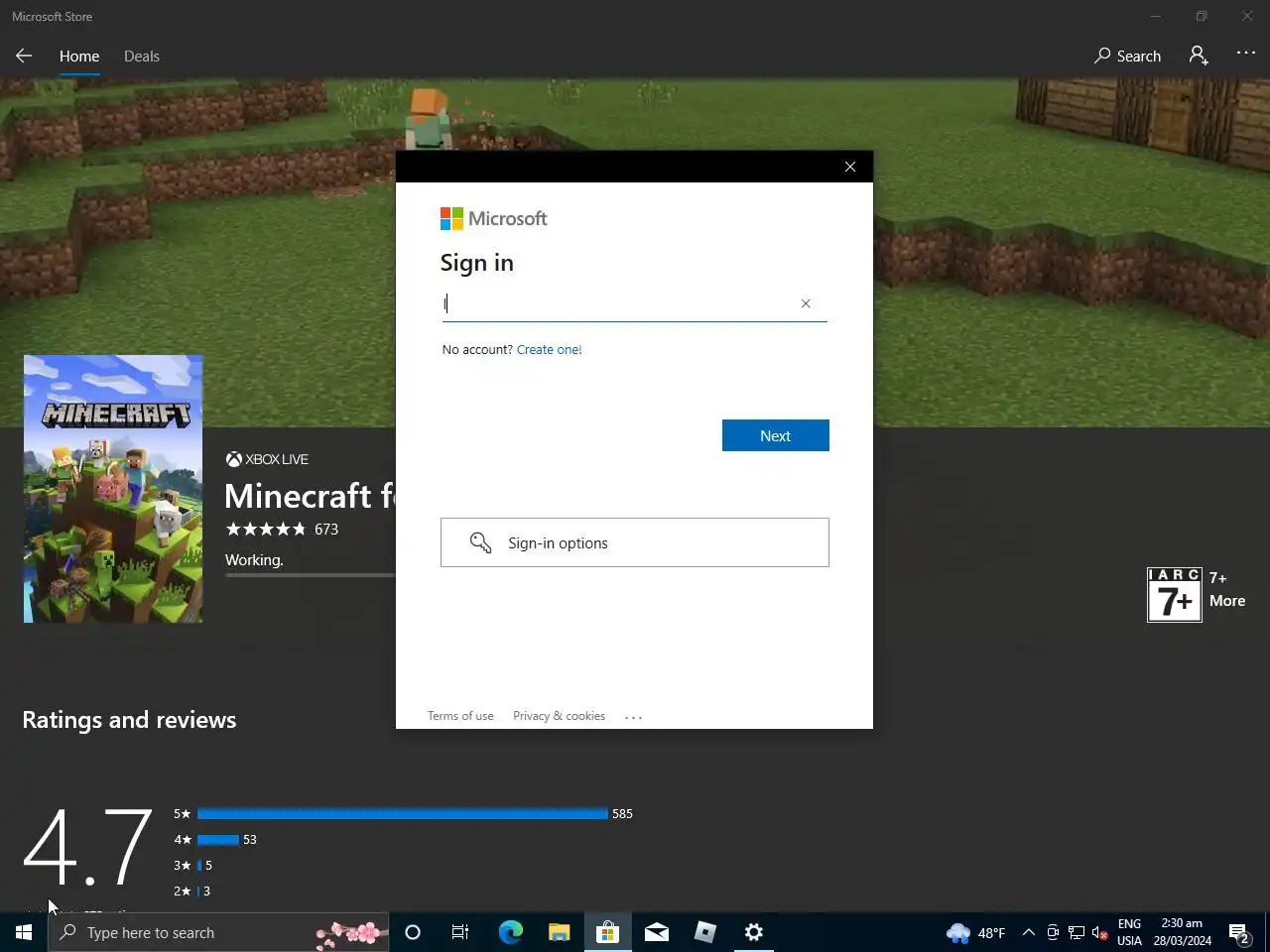Open the Windows Start menu
1270x952 pixels.
[24, 932]
